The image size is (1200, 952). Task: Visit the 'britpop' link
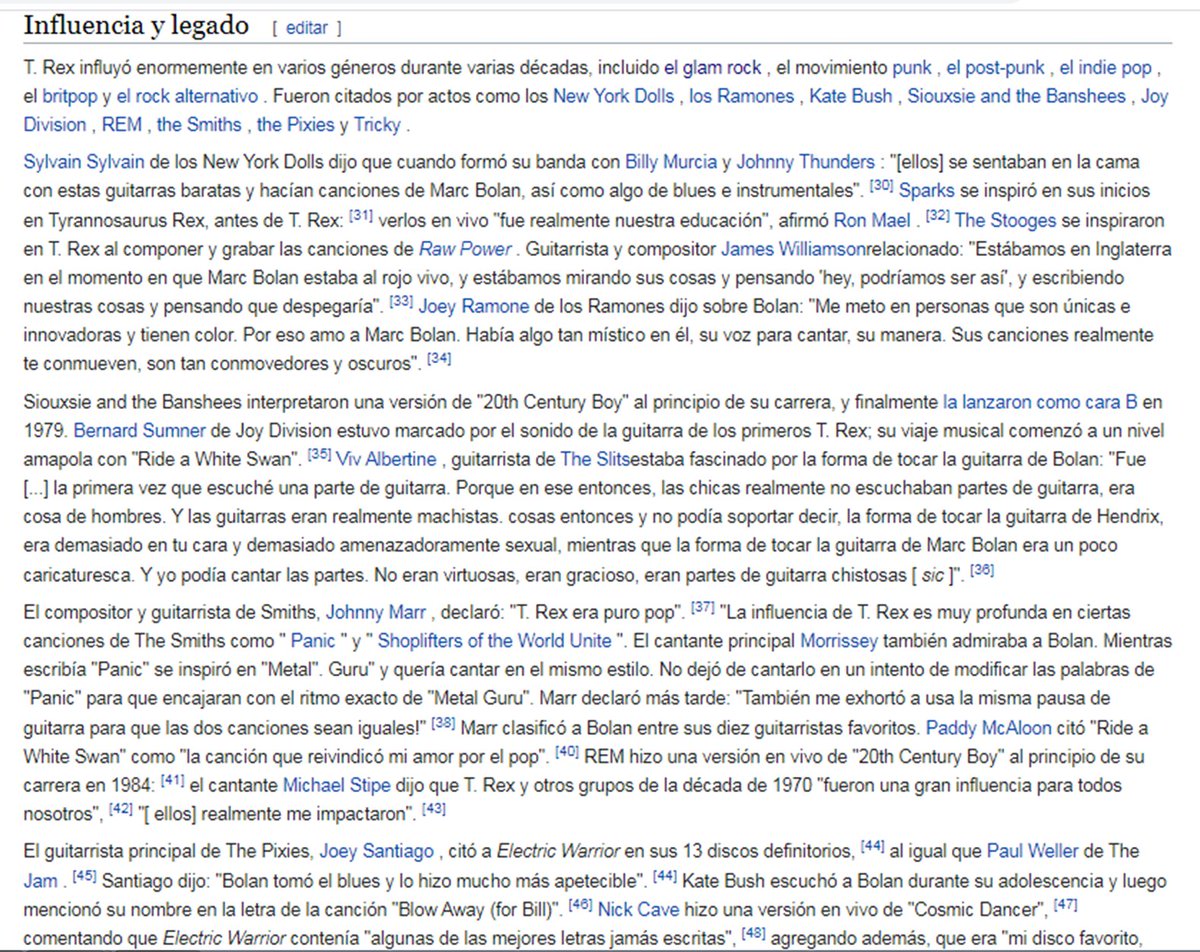pyautogui.click(x=70, y=97)
